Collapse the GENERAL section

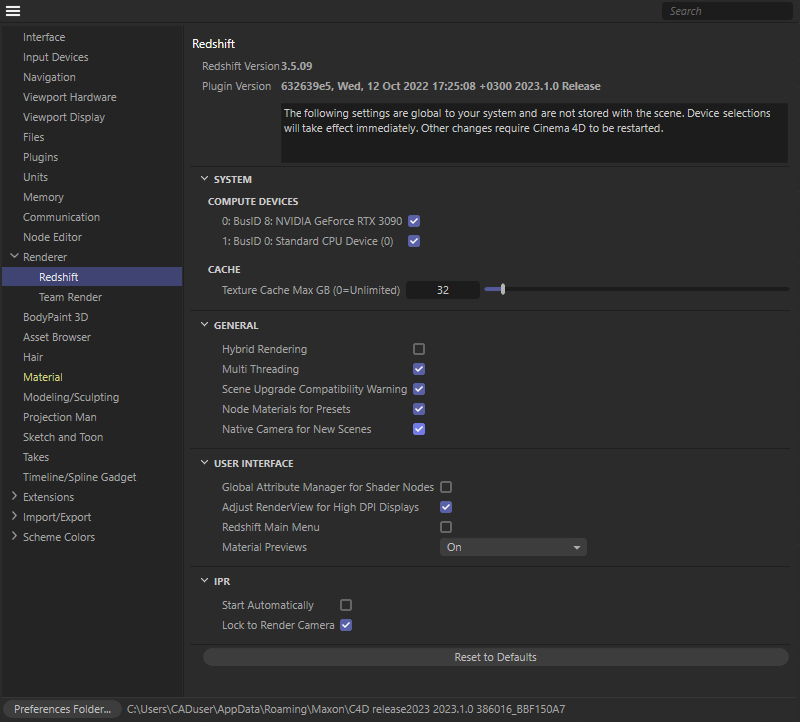205,325
